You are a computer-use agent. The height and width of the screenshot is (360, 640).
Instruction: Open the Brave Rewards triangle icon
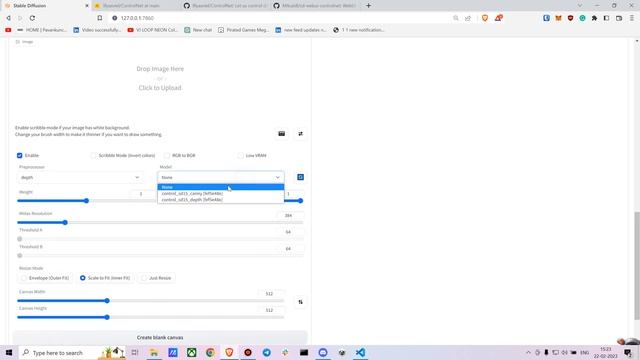tap(498, 18)
